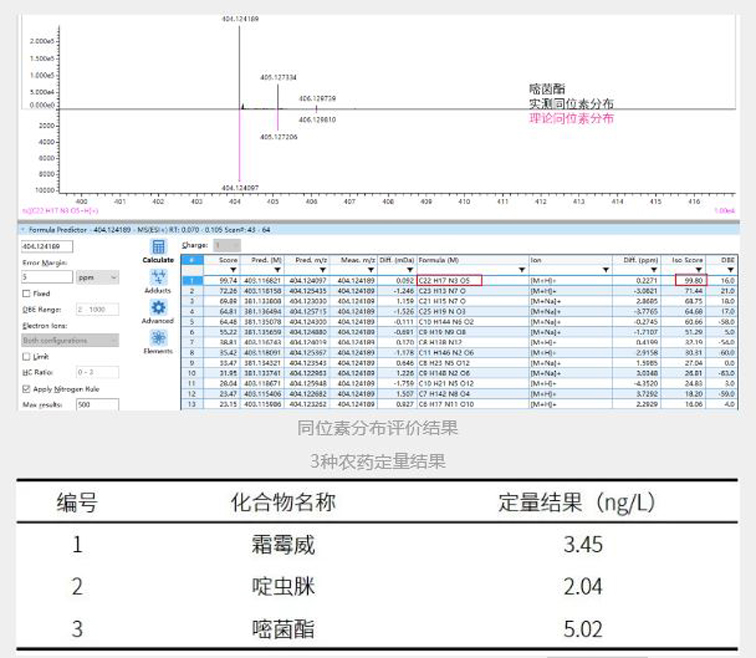Viewport: 756px width, 658px height.
Task: Click the Score column filter arrow
Action: [x=234, y=270]
